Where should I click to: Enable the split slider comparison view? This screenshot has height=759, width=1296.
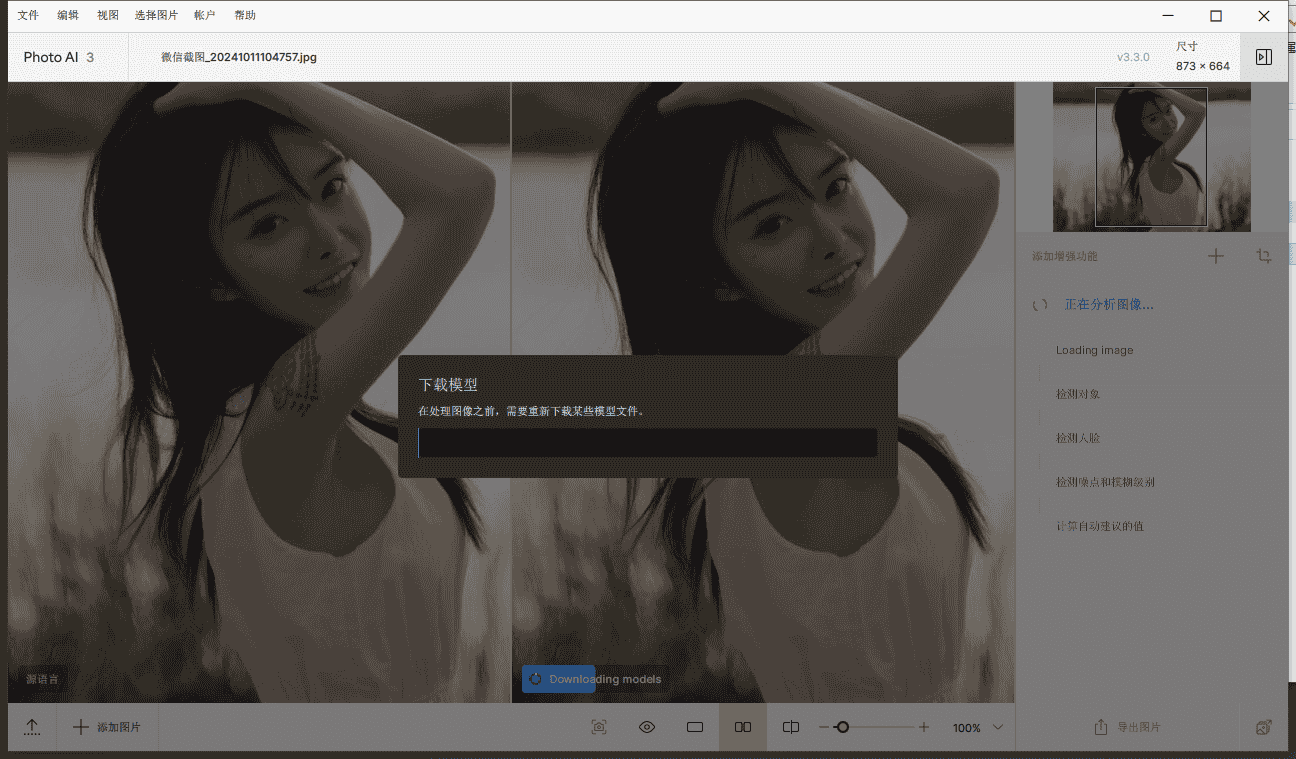[x=791, y=727]
